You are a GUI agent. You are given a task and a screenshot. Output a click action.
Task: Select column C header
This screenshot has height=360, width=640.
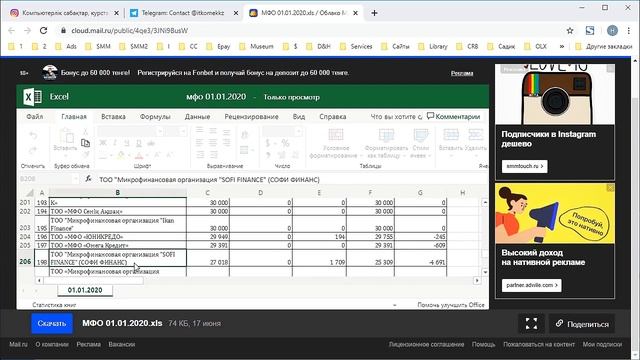[x=208, y=193]
